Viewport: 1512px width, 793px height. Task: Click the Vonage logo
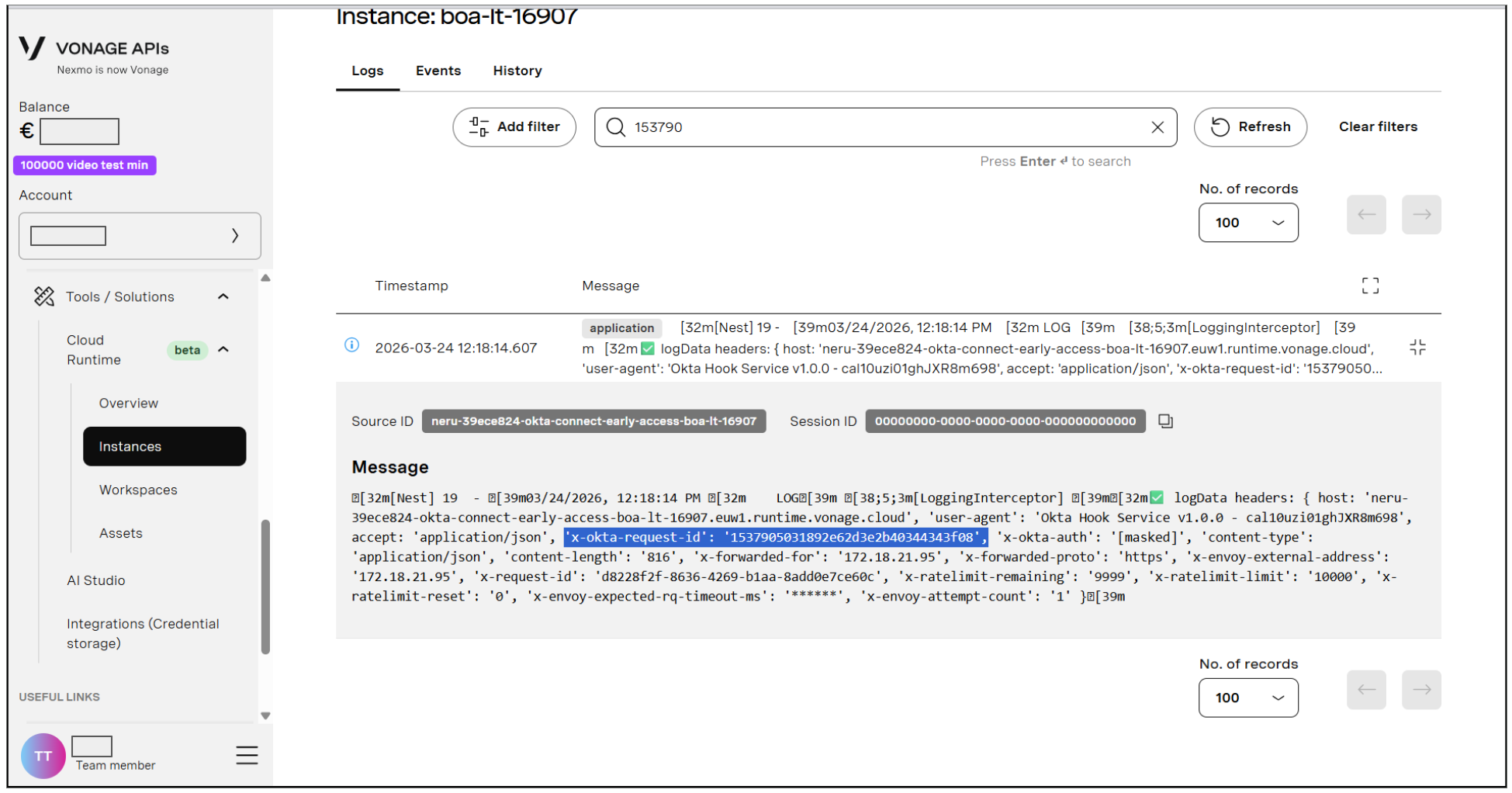point(32,48)
